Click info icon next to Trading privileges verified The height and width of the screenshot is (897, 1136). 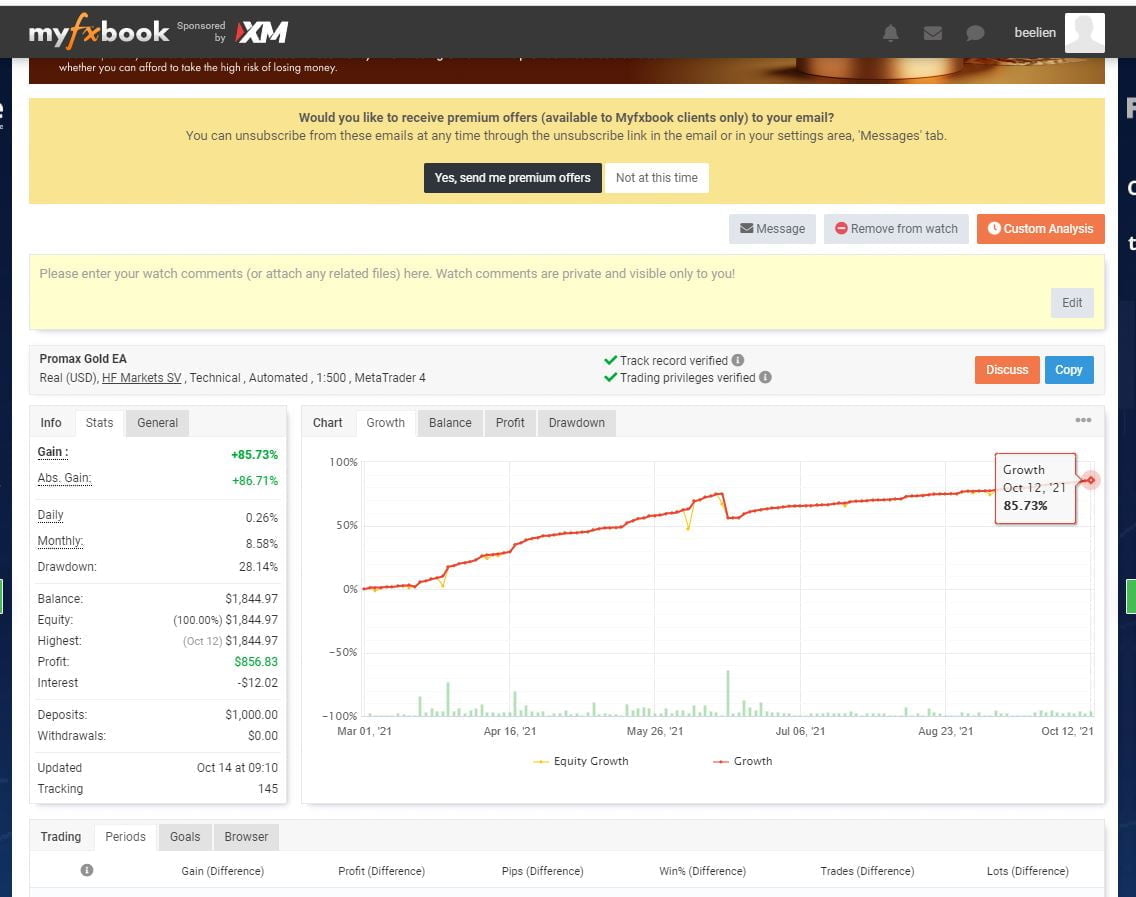(765, 377)
